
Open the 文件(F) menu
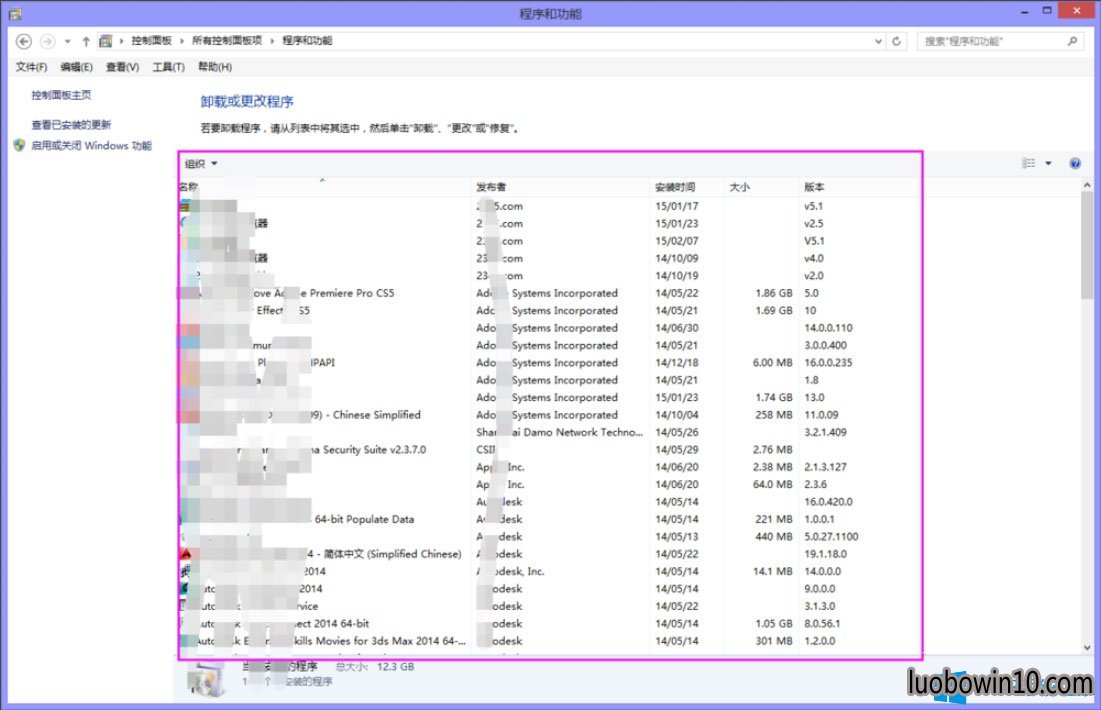[32, 67]
